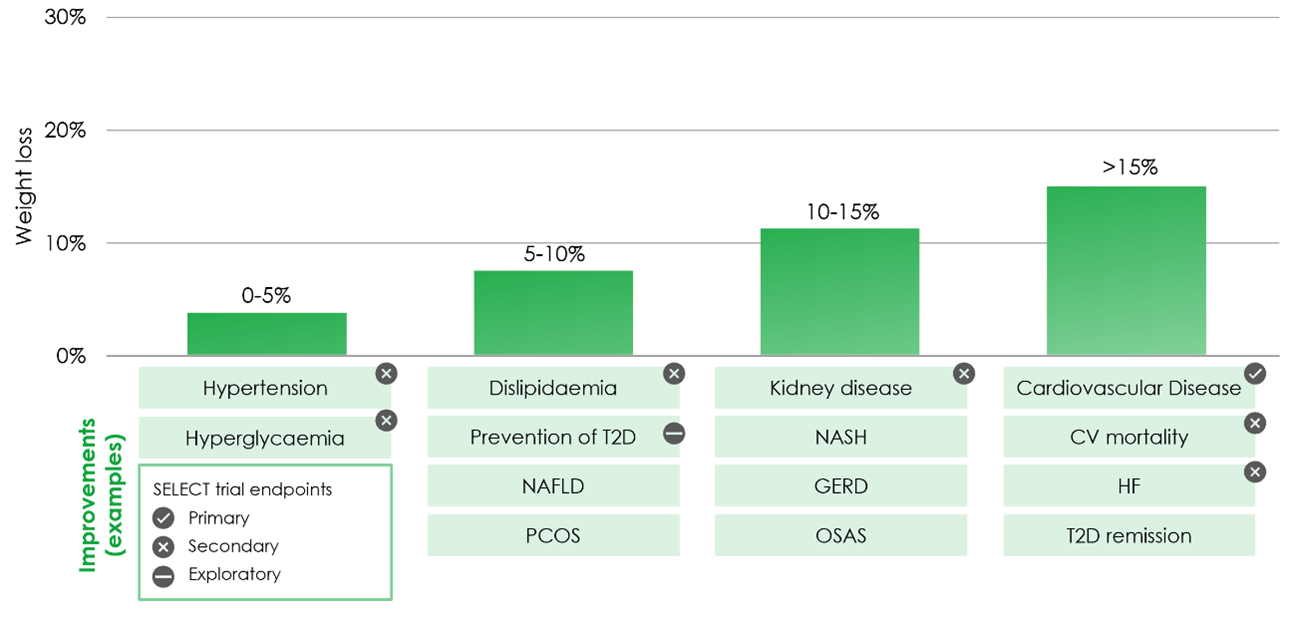Click the >15% weight loss bar

(1126, 271)
